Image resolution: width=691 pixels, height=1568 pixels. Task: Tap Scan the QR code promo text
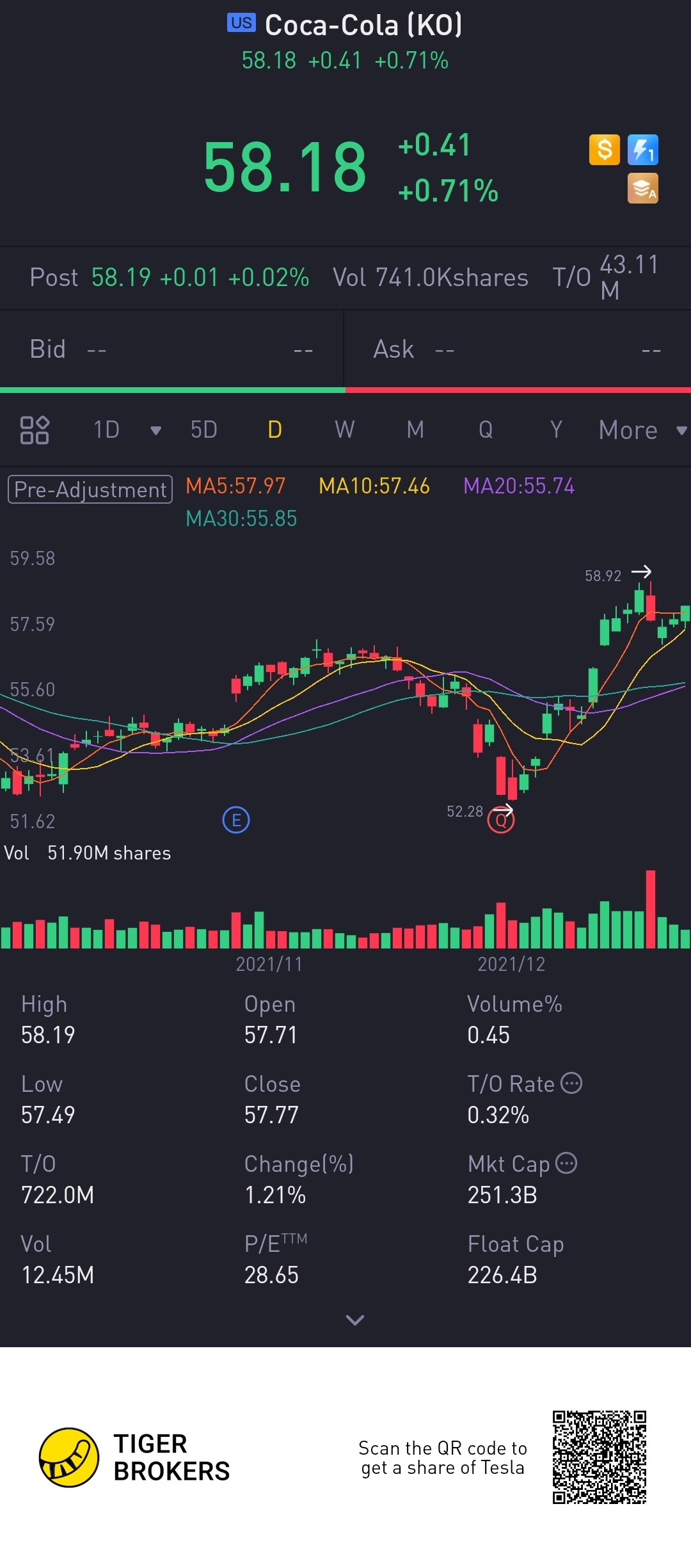pos(443,1457)
